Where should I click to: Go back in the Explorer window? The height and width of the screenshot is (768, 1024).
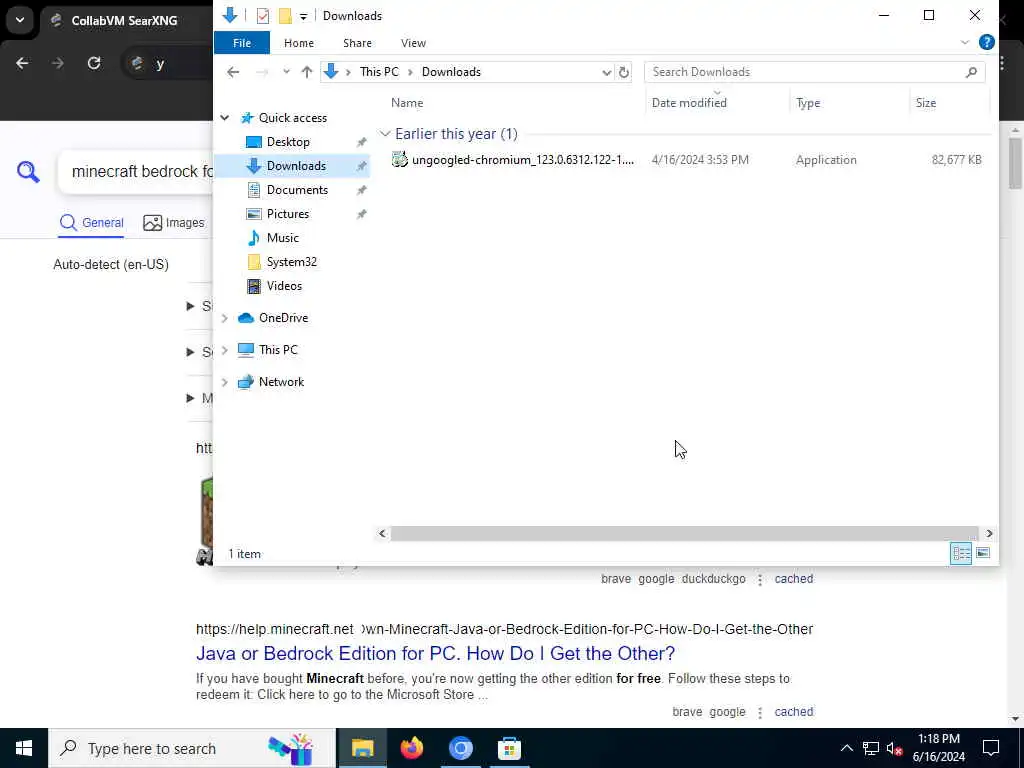coord(233,72)
